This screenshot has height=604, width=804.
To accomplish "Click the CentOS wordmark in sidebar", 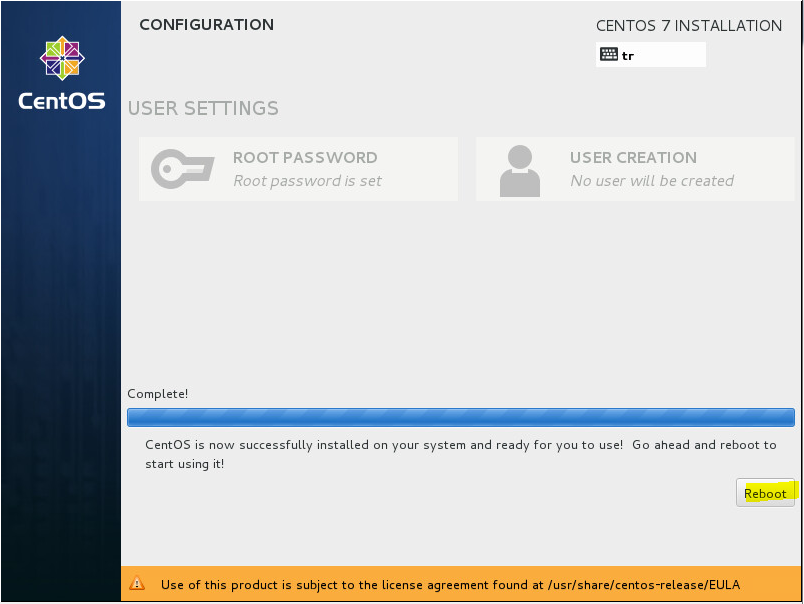I will point(62,100).
